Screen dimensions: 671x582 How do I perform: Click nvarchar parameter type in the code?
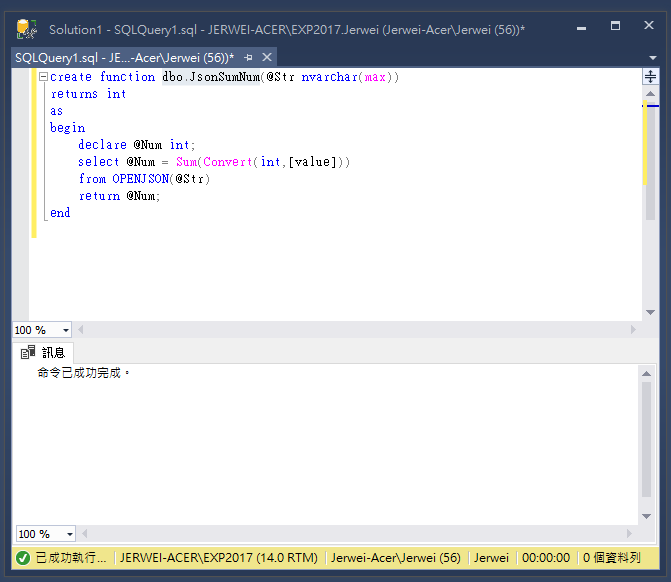click(x=330, y=77)
